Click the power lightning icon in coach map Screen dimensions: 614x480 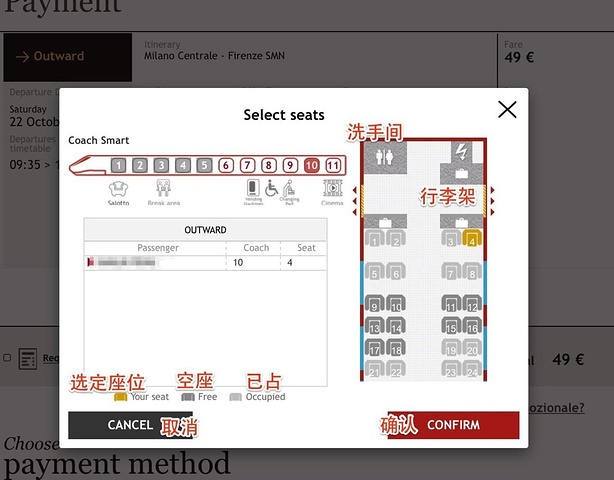[x=462, y=152]
